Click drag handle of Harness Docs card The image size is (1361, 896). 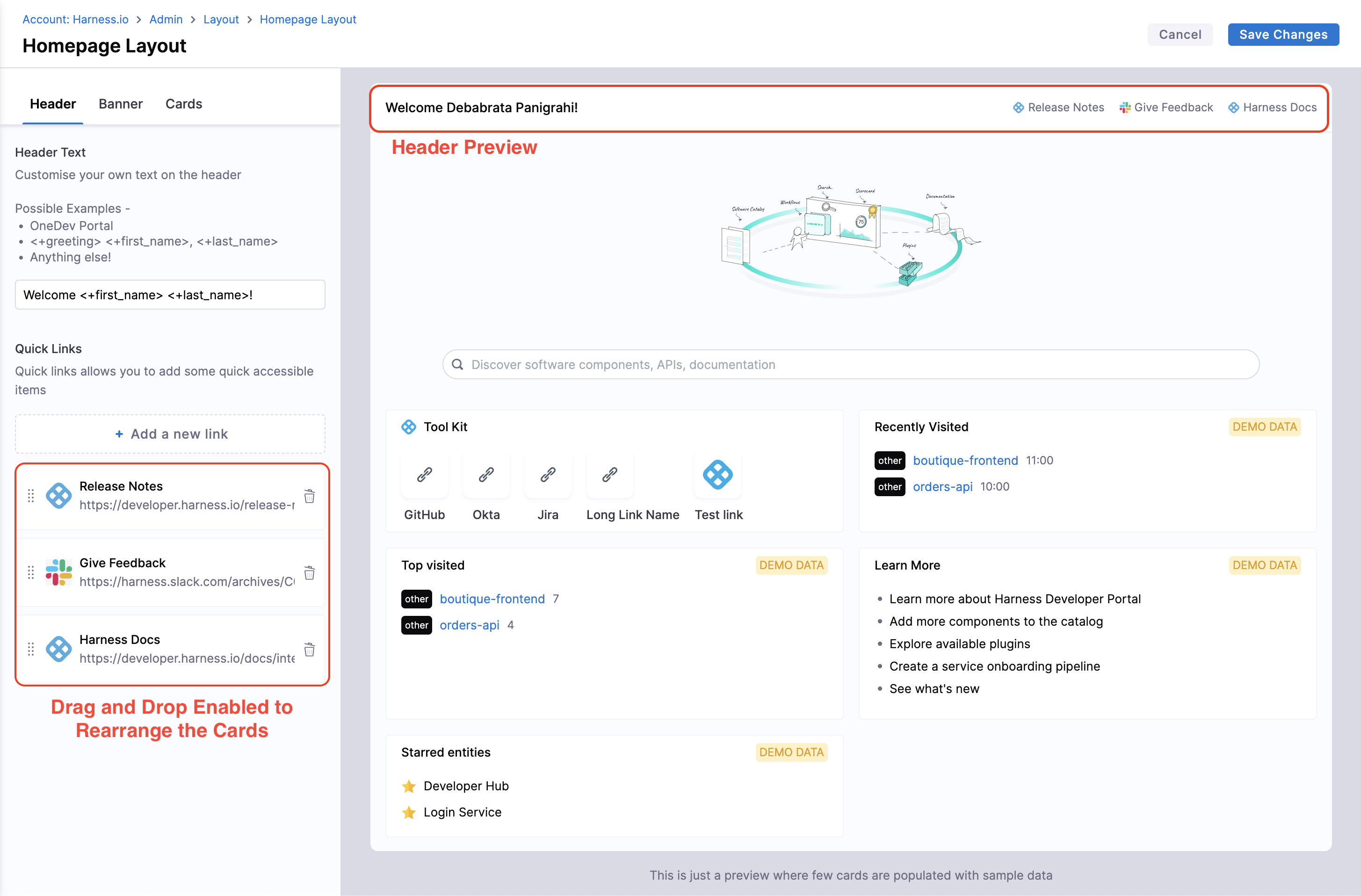(x=31, y=649)
